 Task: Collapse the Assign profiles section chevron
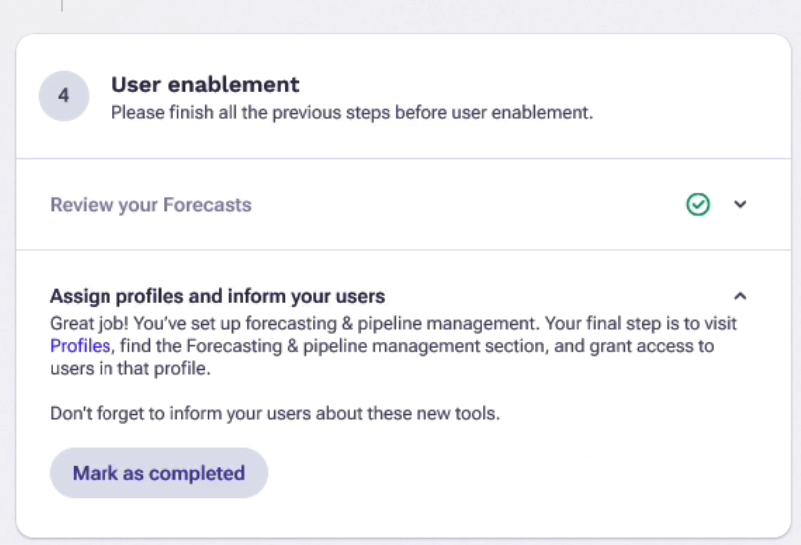(740, 296)
